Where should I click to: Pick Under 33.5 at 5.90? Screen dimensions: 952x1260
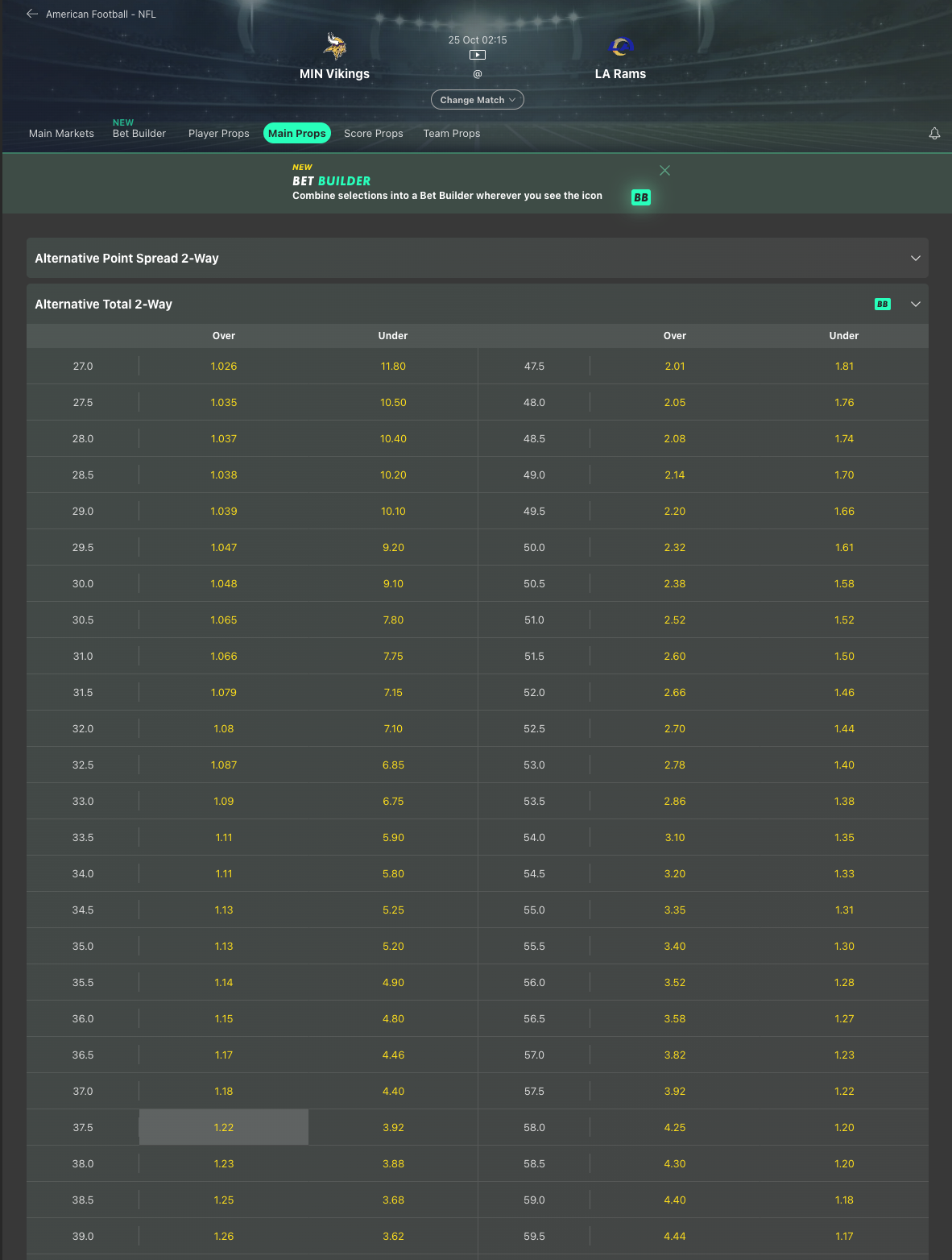coord(393,837)
